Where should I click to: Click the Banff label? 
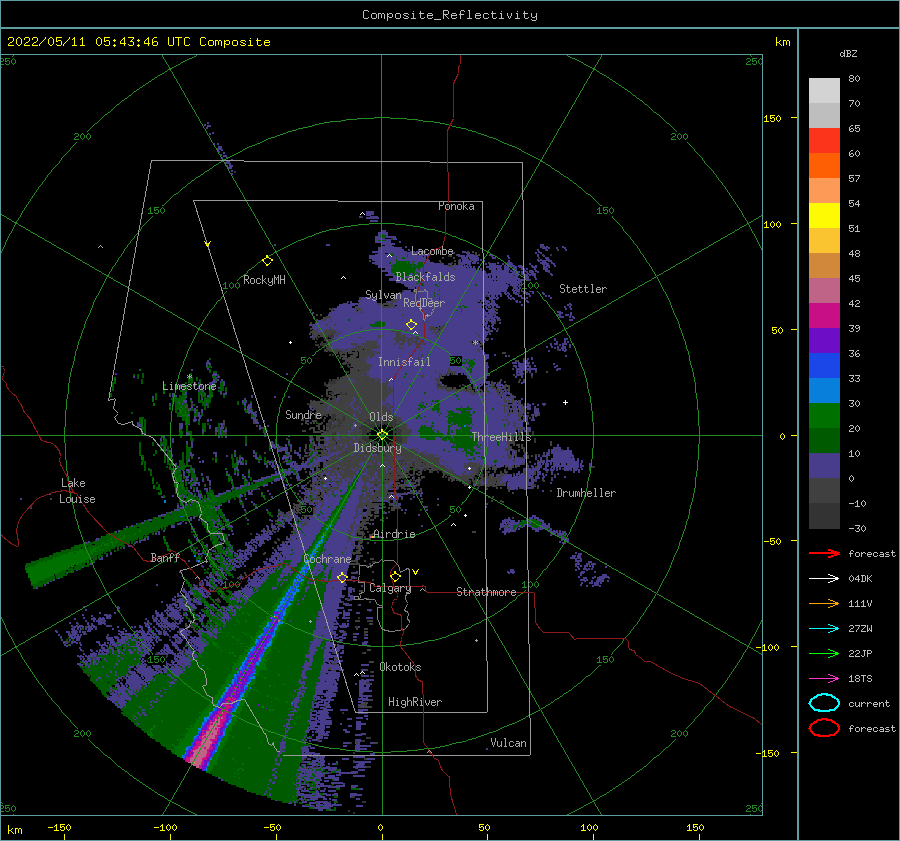pos(165,557)
